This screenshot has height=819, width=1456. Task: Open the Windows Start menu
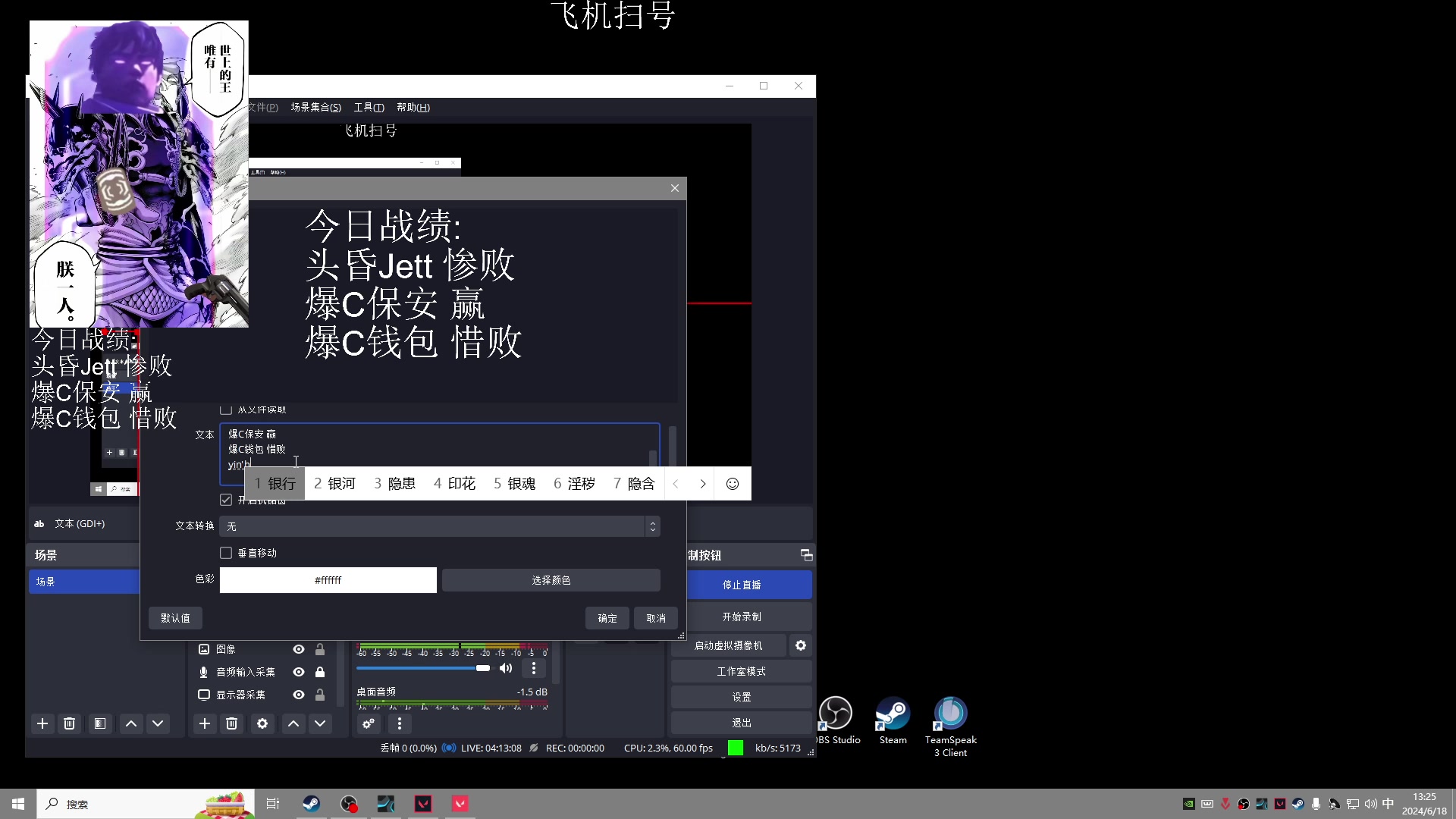coord(18,804)
